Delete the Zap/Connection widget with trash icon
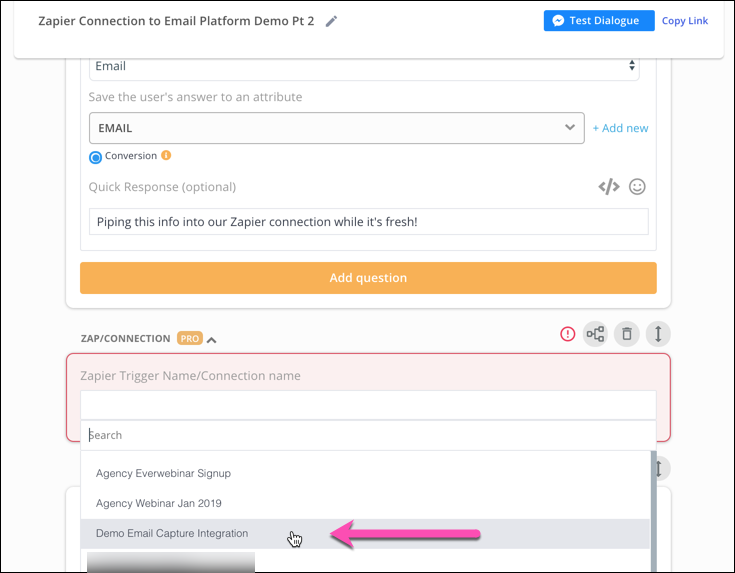Image resolution: width=735 pixels, height=573 pixels. point(627,334)
